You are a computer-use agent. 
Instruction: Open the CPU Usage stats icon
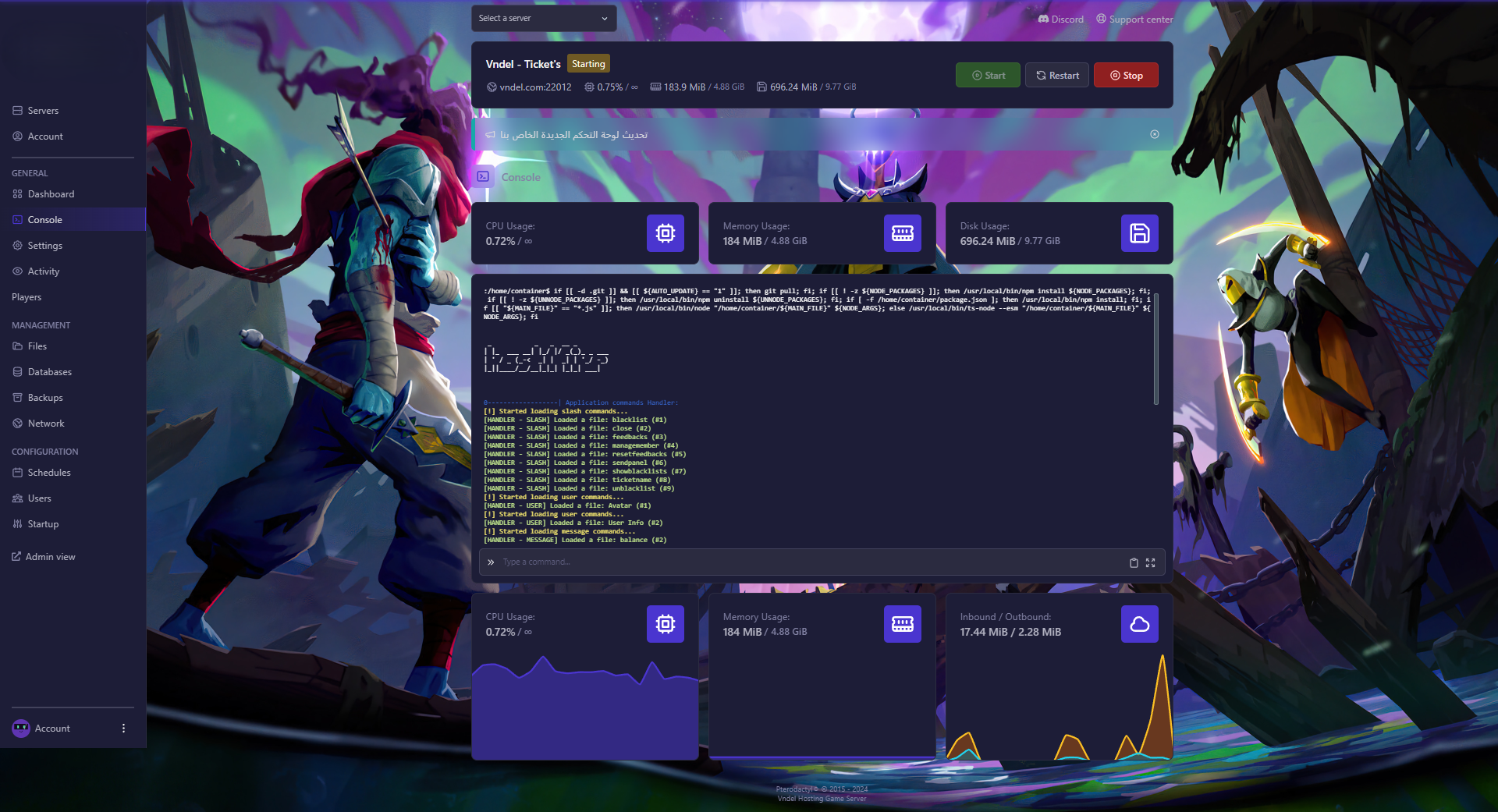tap(665, 232)
